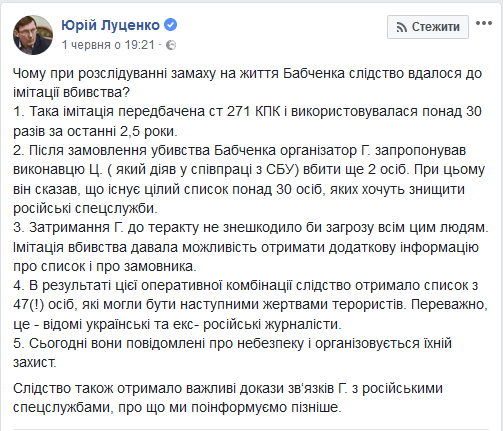
Task: Click the closing paragraph starting with Слідство також
Action: pos(228,398)
